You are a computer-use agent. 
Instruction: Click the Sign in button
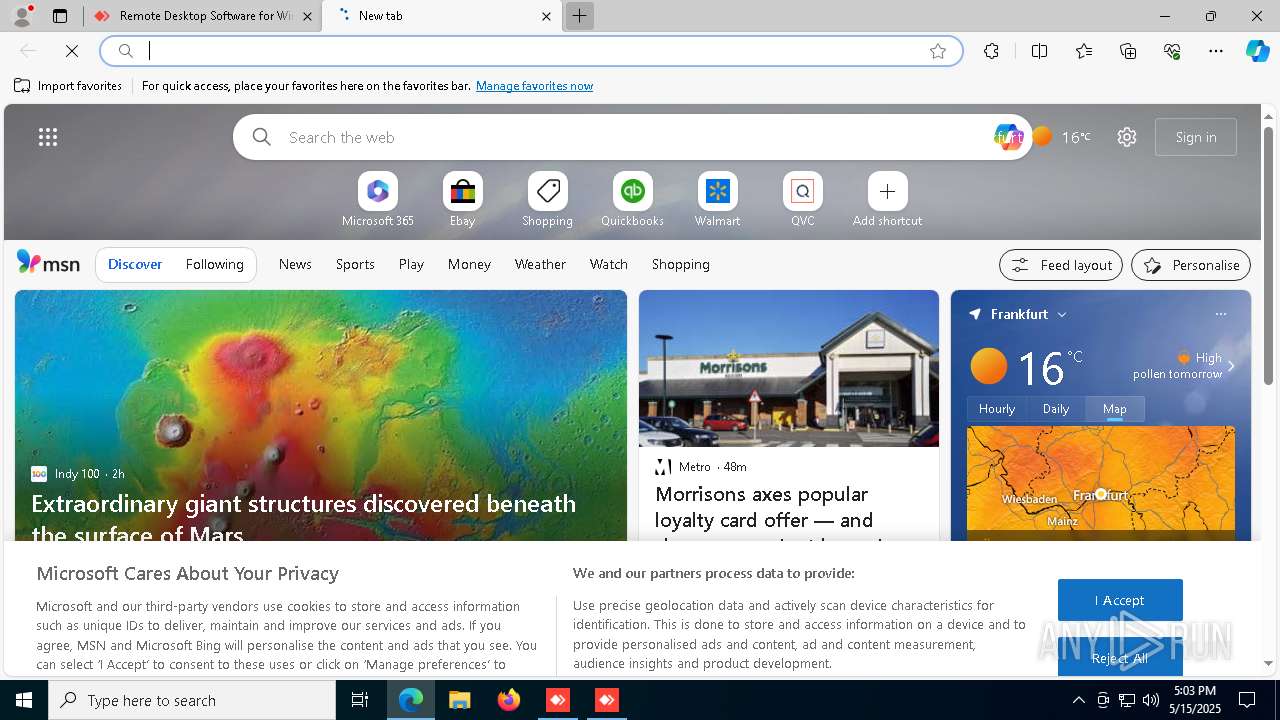(1196, 137)
